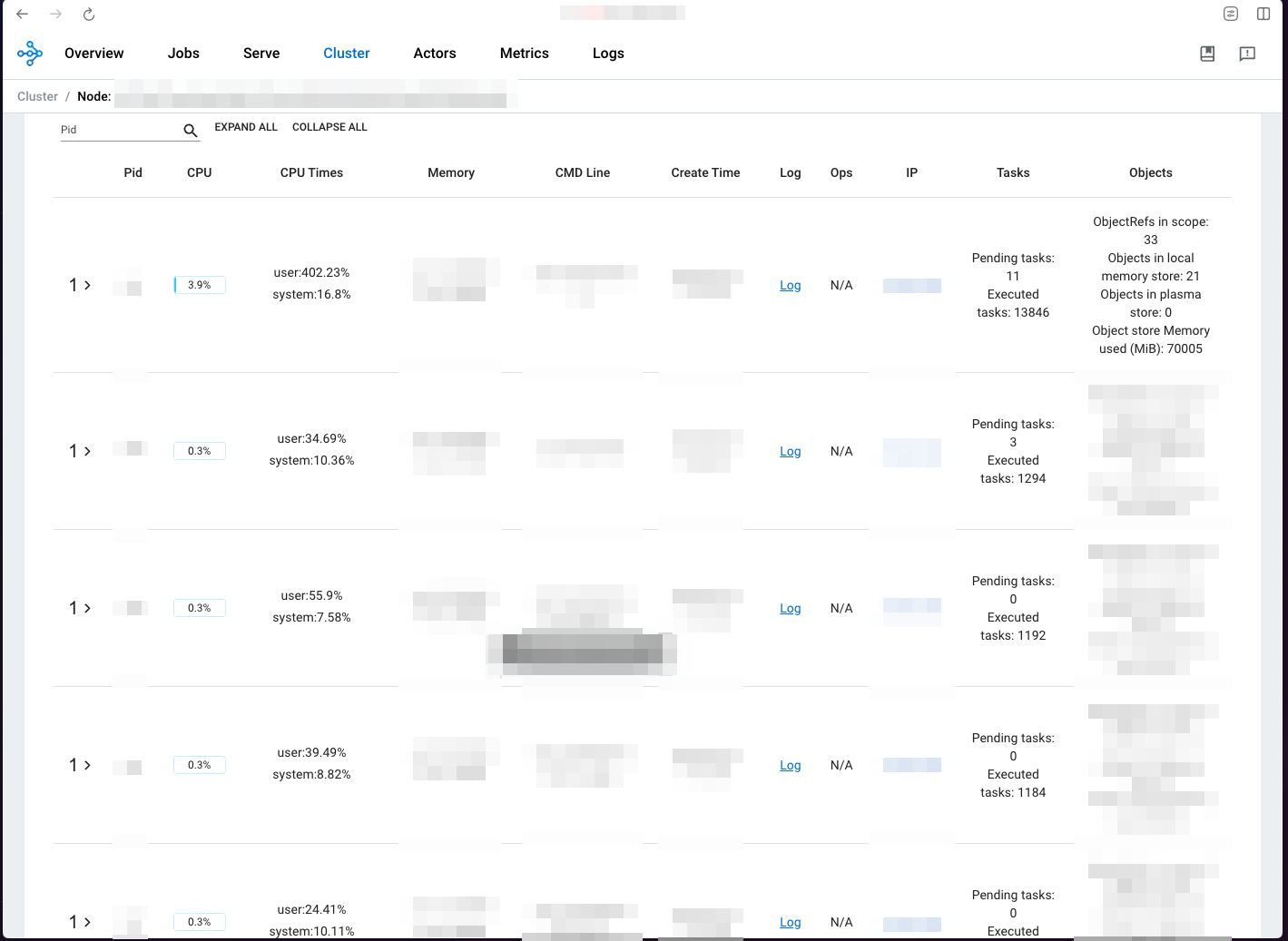Expand the first worker process row
Viewport: 1288px width, 941px height.
[88, 285]
